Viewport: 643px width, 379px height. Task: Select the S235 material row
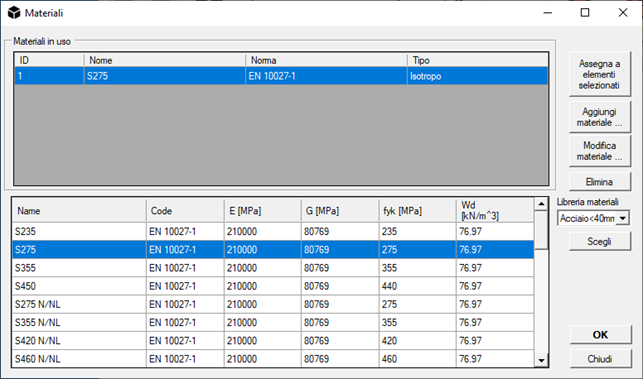(x=273, y=231)
